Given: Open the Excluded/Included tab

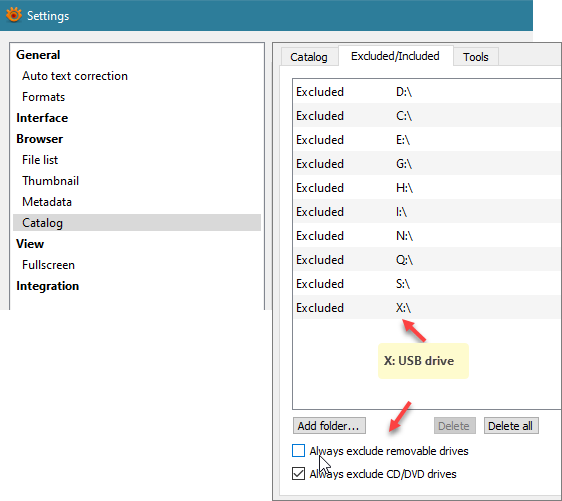Looking at the screenshot, I should 395,56.
